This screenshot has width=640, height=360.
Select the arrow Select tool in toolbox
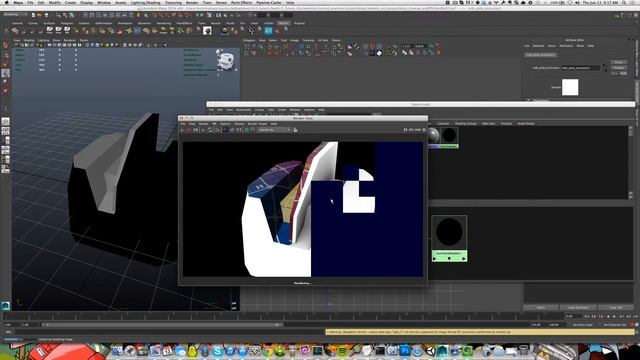click(x=5, y=45)
